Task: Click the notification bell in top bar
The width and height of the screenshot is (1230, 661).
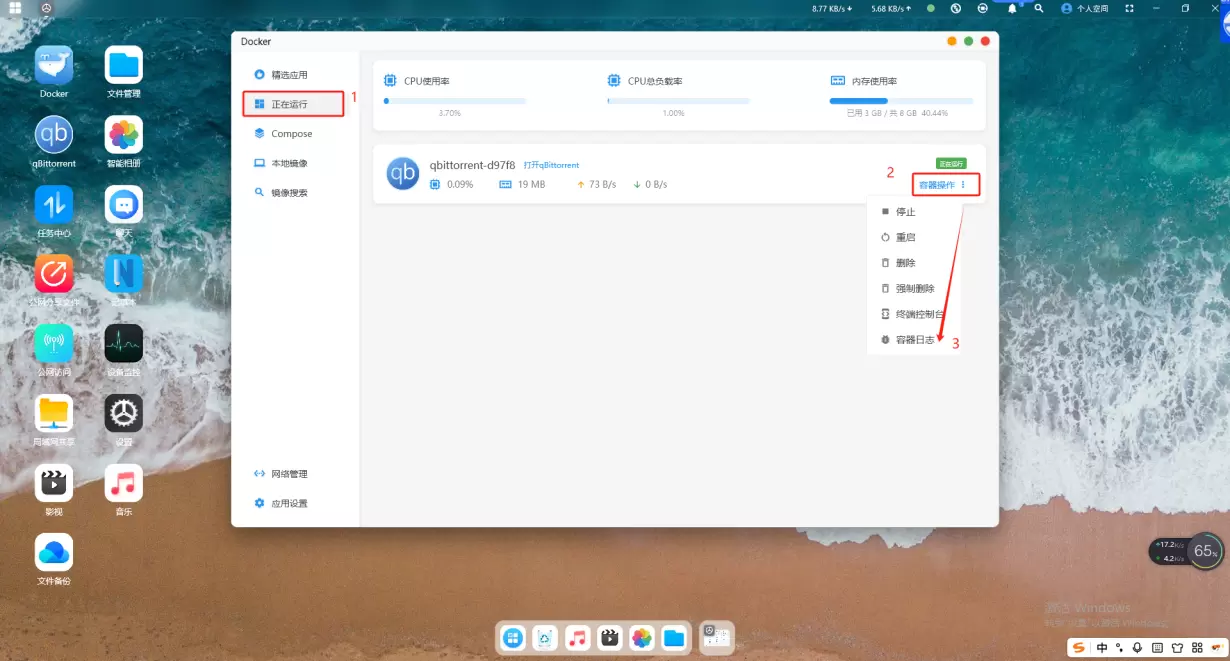Action: coord(1012,8)
